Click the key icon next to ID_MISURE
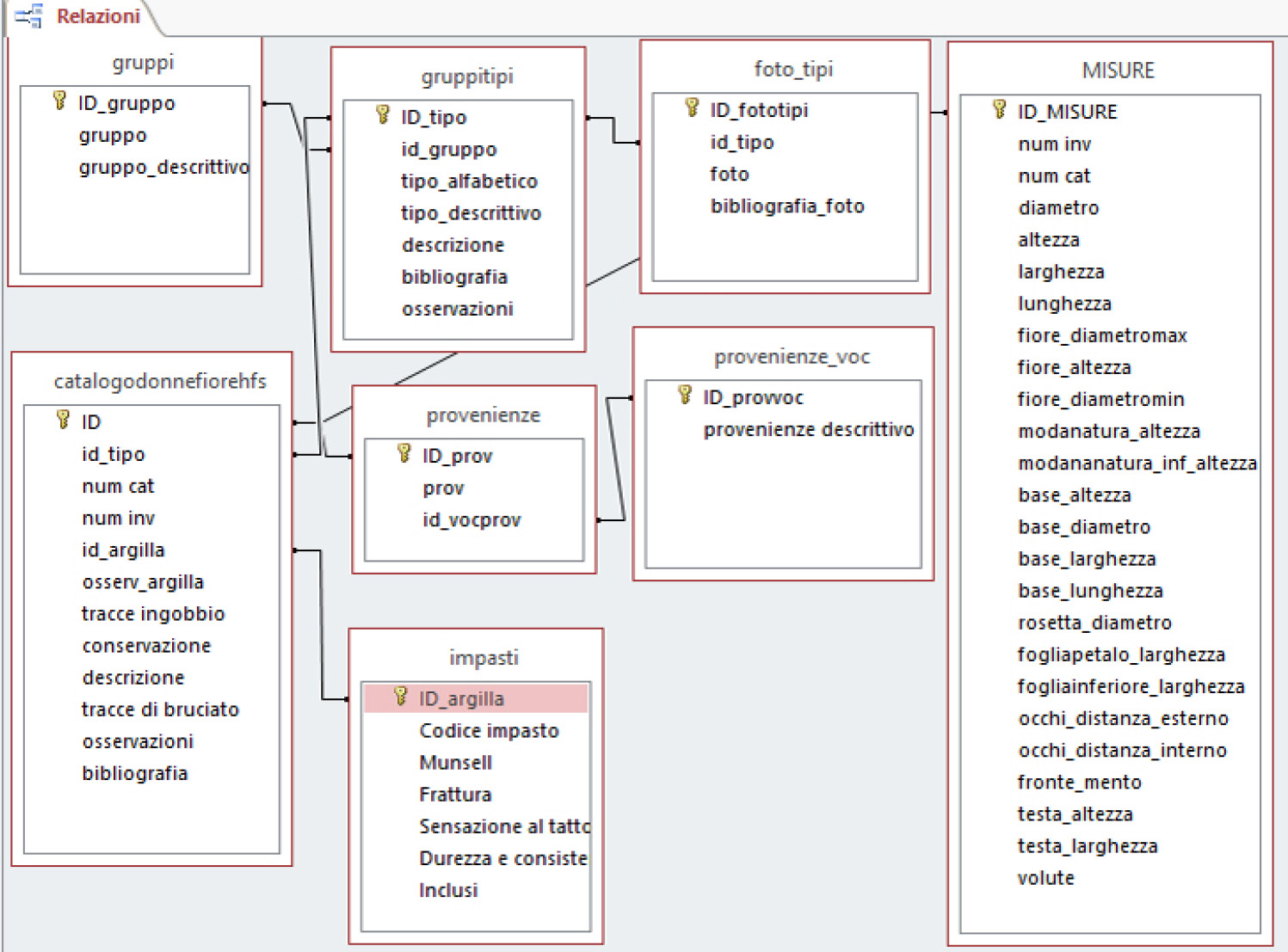 click(x=999, y=110)
